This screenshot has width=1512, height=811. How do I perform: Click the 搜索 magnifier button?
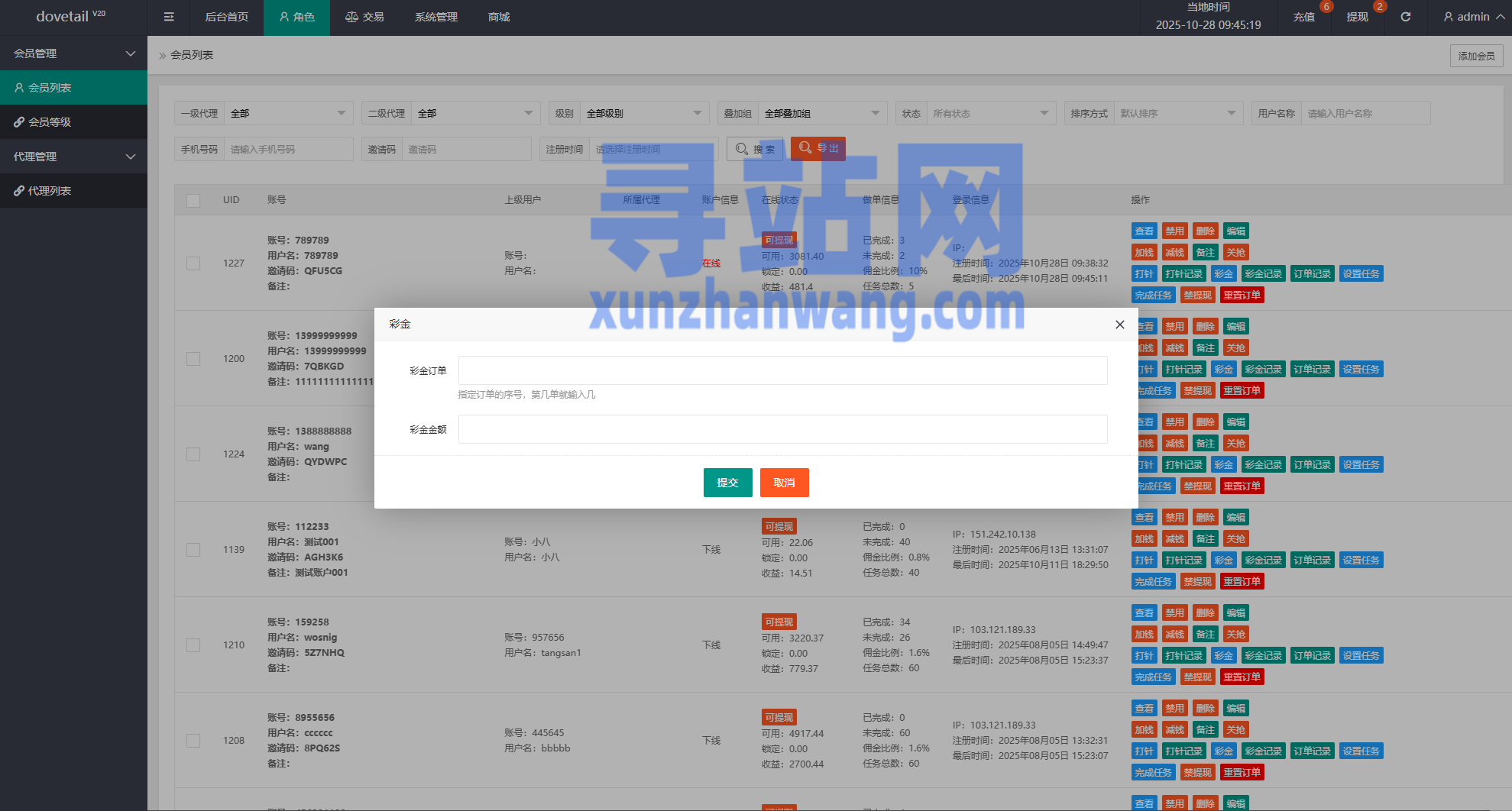[x=754, y=149]
